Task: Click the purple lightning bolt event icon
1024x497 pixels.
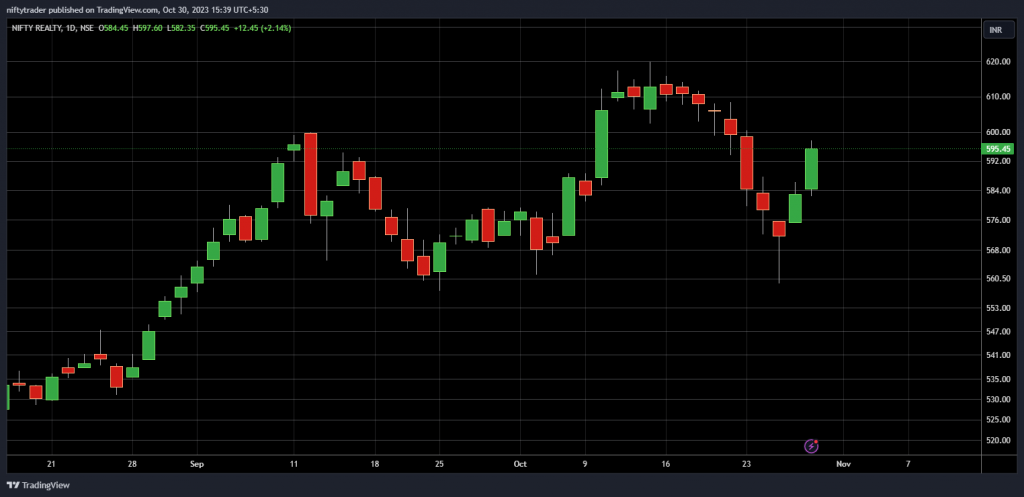Action: pos(811,446)
